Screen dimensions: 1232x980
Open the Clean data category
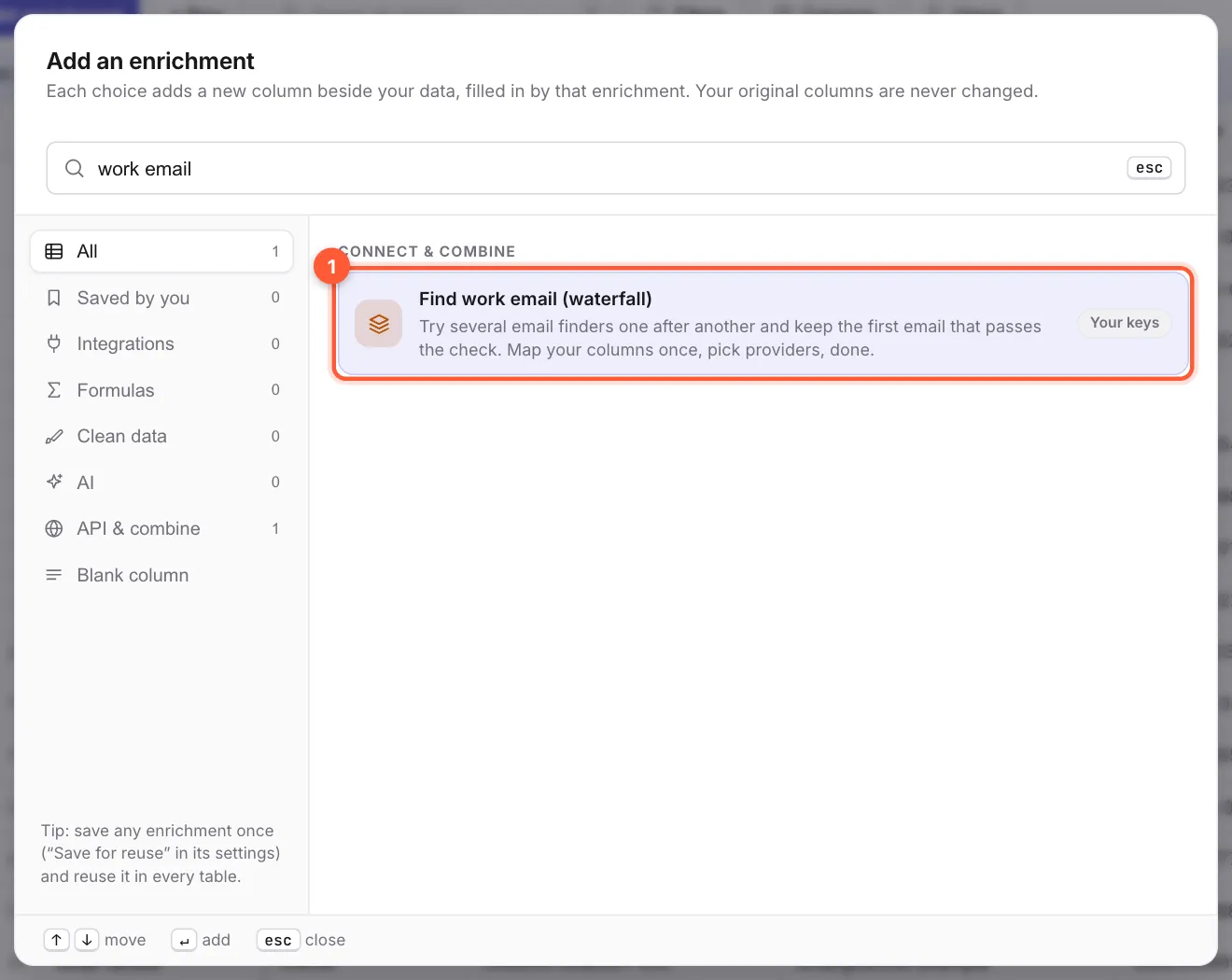[161, 436]
